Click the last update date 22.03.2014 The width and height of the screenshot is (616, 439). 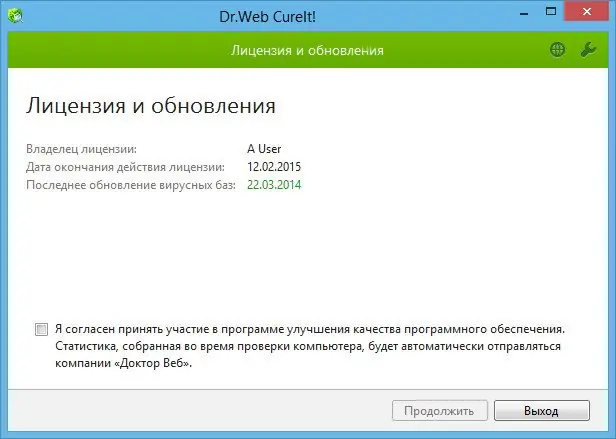coord(274,185)
